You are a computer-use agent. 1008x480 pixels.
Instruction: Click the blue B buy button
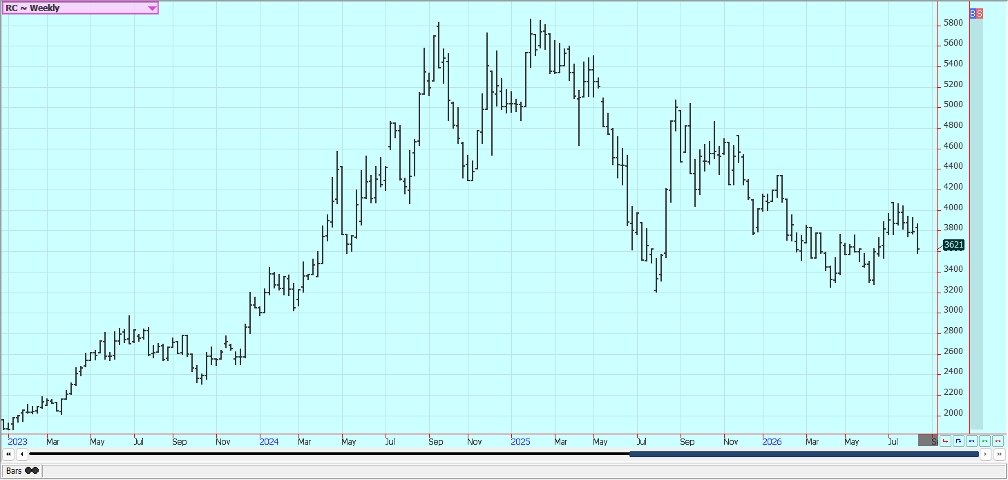pyautogui.click(x=973, y=13)
